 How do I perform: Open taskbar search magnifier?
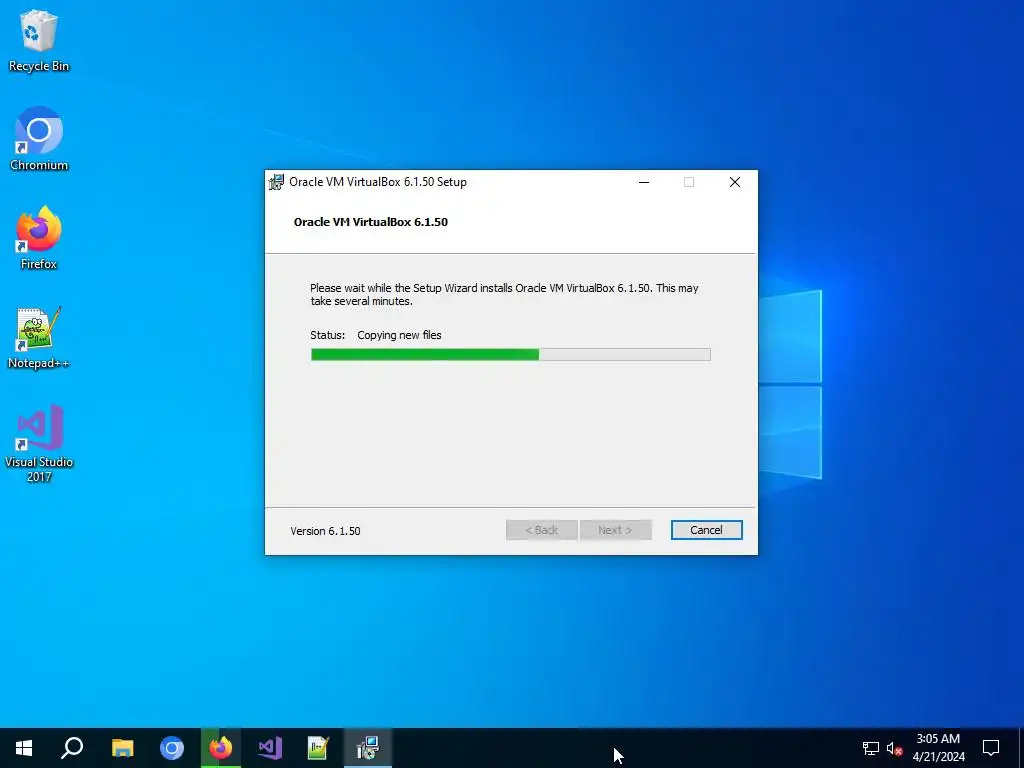point(72,748)
